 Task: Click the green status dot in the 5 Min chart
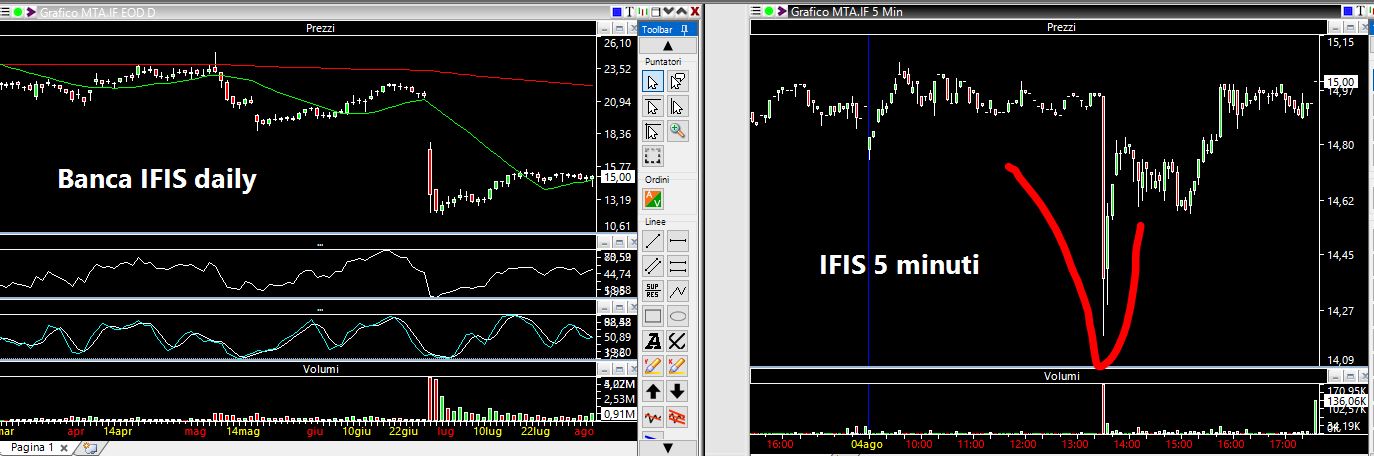point(769,11)
